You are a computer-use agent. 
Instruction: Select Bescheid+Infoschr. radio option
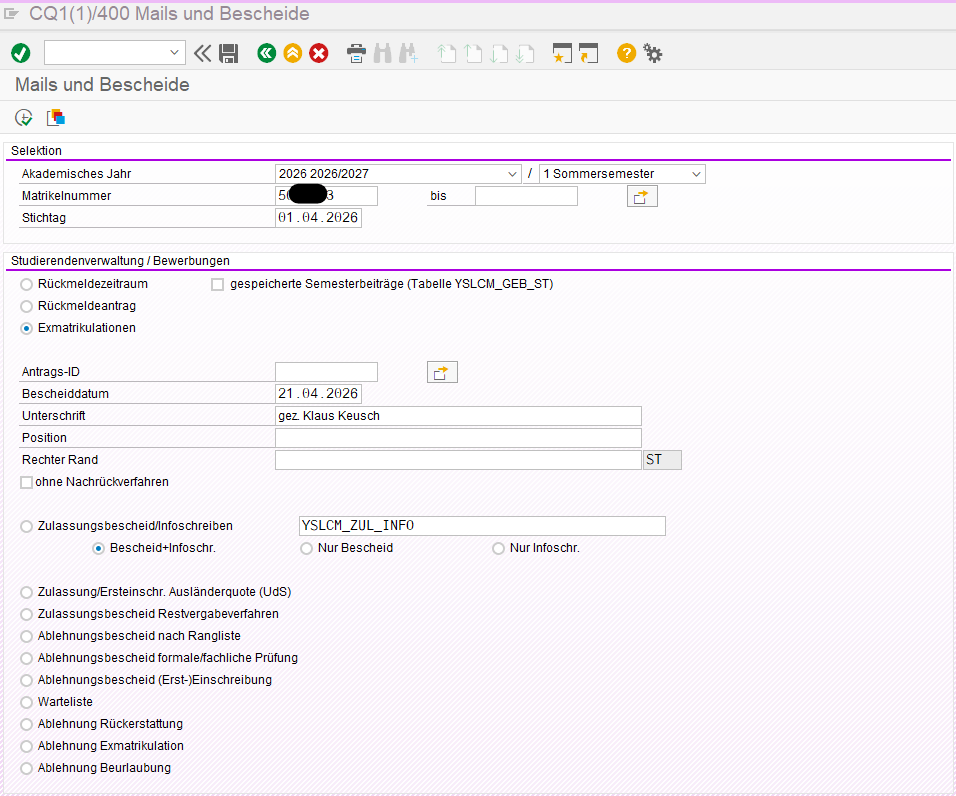click(x=98, y=548)
